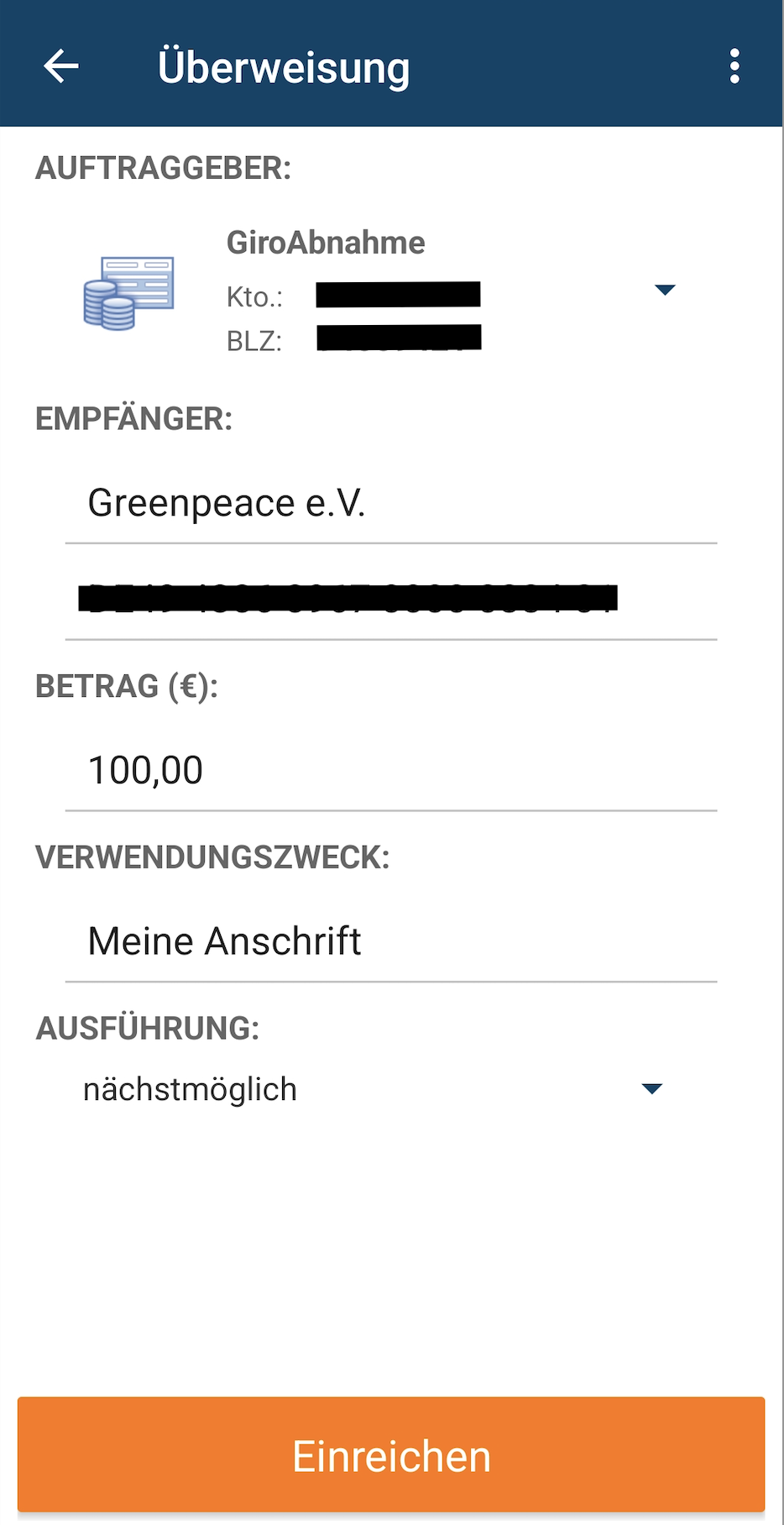
Task: Tap the VERWENDUNGSZWECK section label
Action: tap(212, 857)
